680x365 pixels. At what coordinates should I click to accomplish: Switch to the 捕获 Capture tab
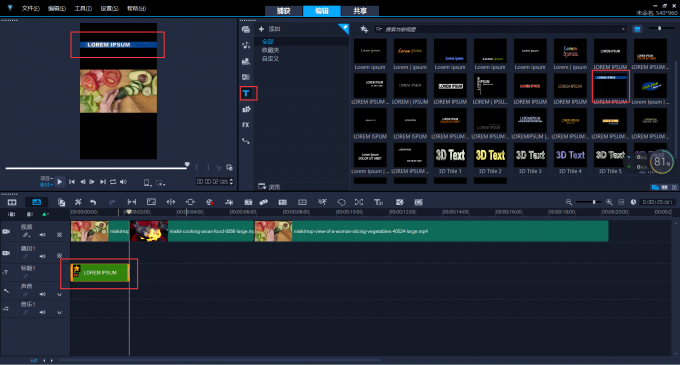pos(283,11)
